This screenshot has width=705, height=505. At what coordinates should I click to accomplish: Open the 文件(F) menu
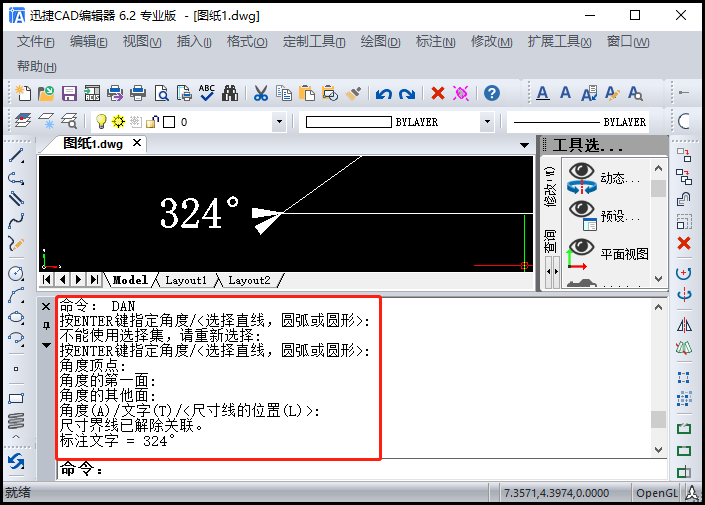(36, 42)
